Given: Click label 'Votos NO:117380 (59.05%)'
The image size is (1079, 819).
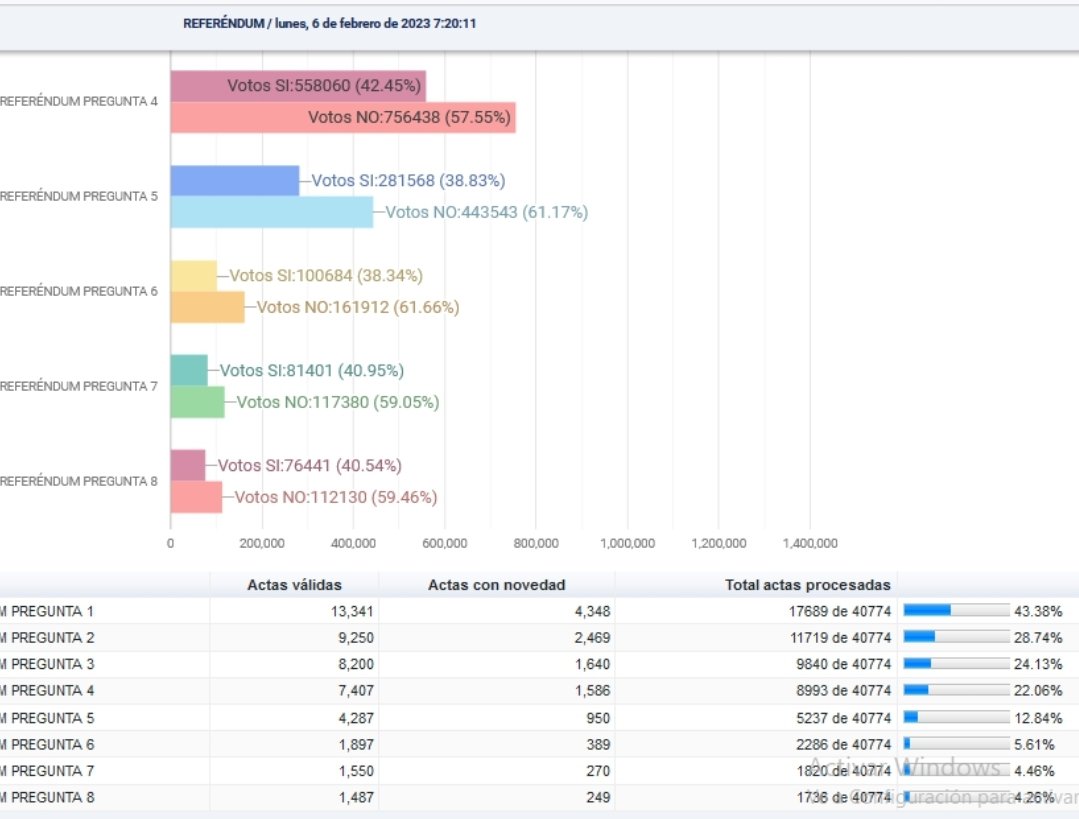Looking at the screenshot, I should [338, 402].
